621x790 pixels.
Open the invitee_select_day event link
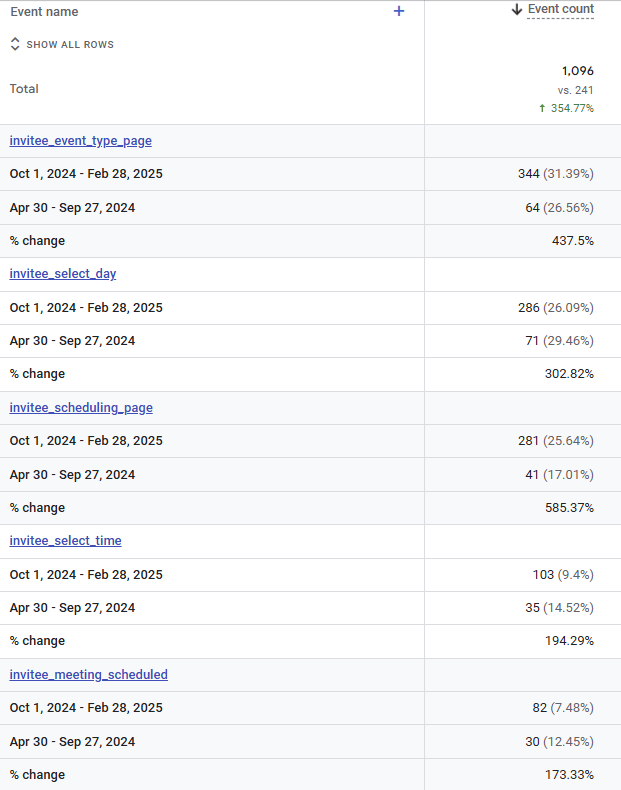point(63,274)
